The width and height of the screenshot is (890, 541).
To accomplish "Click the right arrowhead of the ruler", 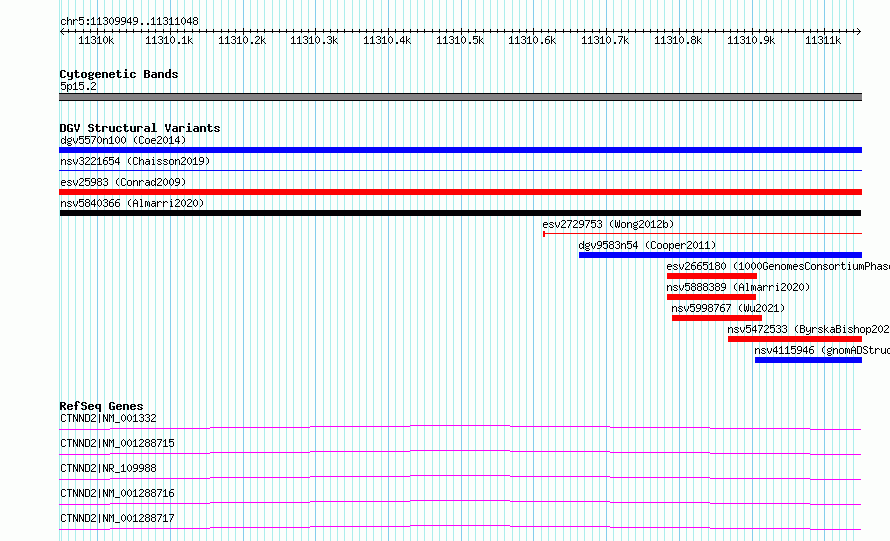I will click(859, 31).
